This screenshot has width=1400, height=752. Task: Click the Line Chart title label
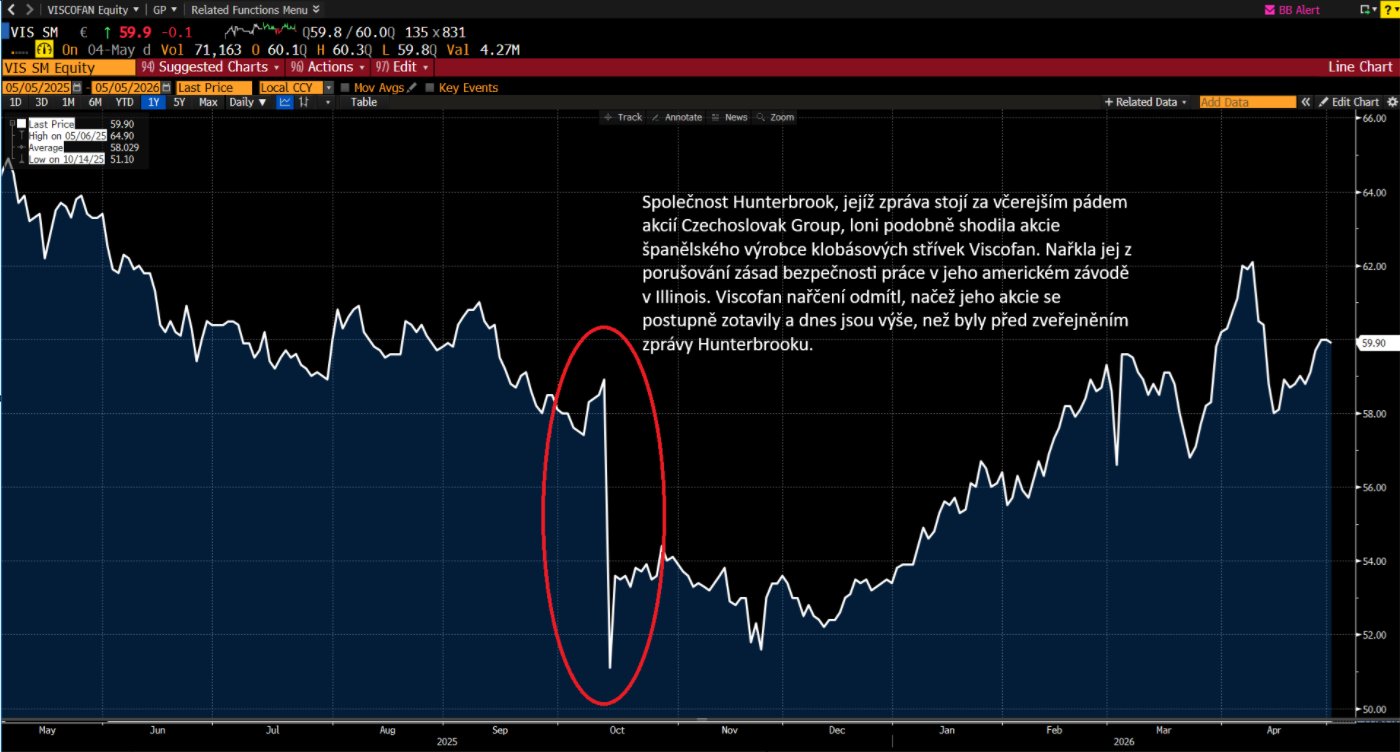[1359, 67]
